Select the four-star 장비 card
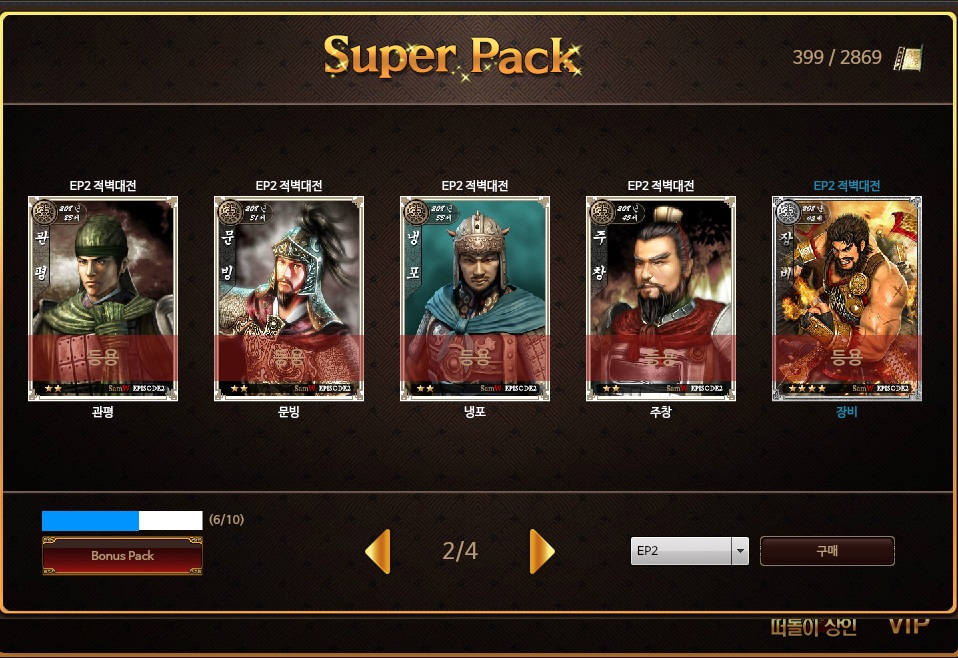 coord(847,298)
